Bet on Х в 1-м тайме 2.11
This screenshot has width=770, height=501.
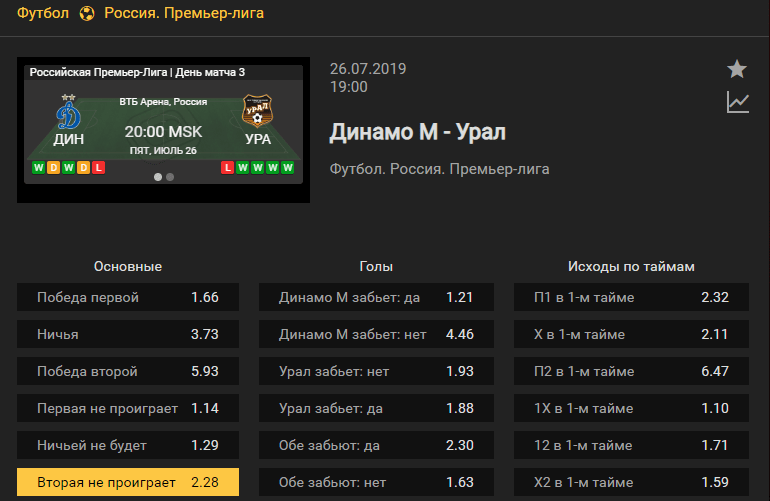pos(632,334)
